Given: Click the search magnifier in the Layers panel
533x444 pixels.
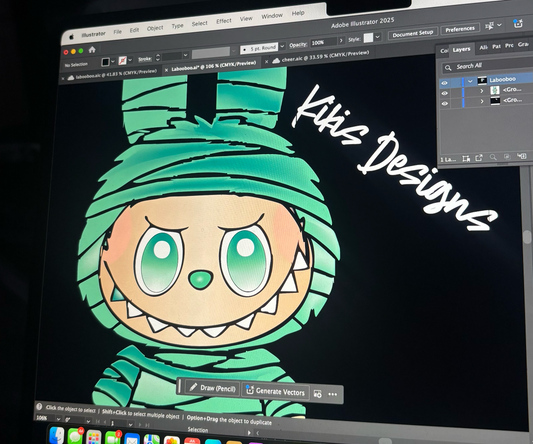Looking at the screenshot, I should 448,68.
